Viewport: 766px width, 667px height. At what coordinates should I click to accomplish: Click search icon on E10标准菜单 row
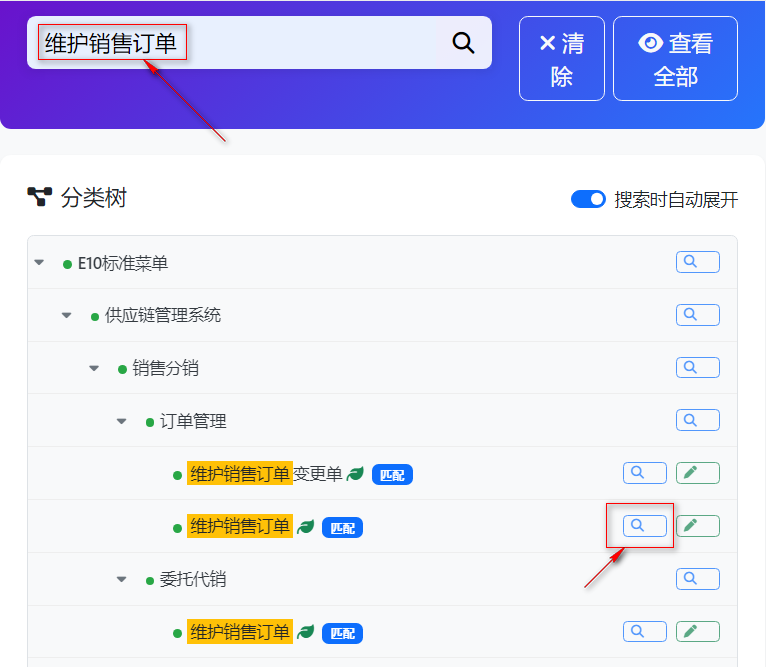coord(697,262)
